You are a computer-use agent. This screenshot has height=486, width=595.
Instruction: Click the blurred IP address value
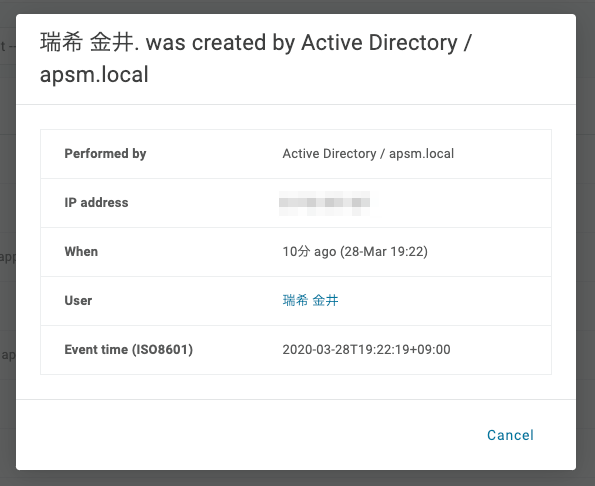pos(324,203)
